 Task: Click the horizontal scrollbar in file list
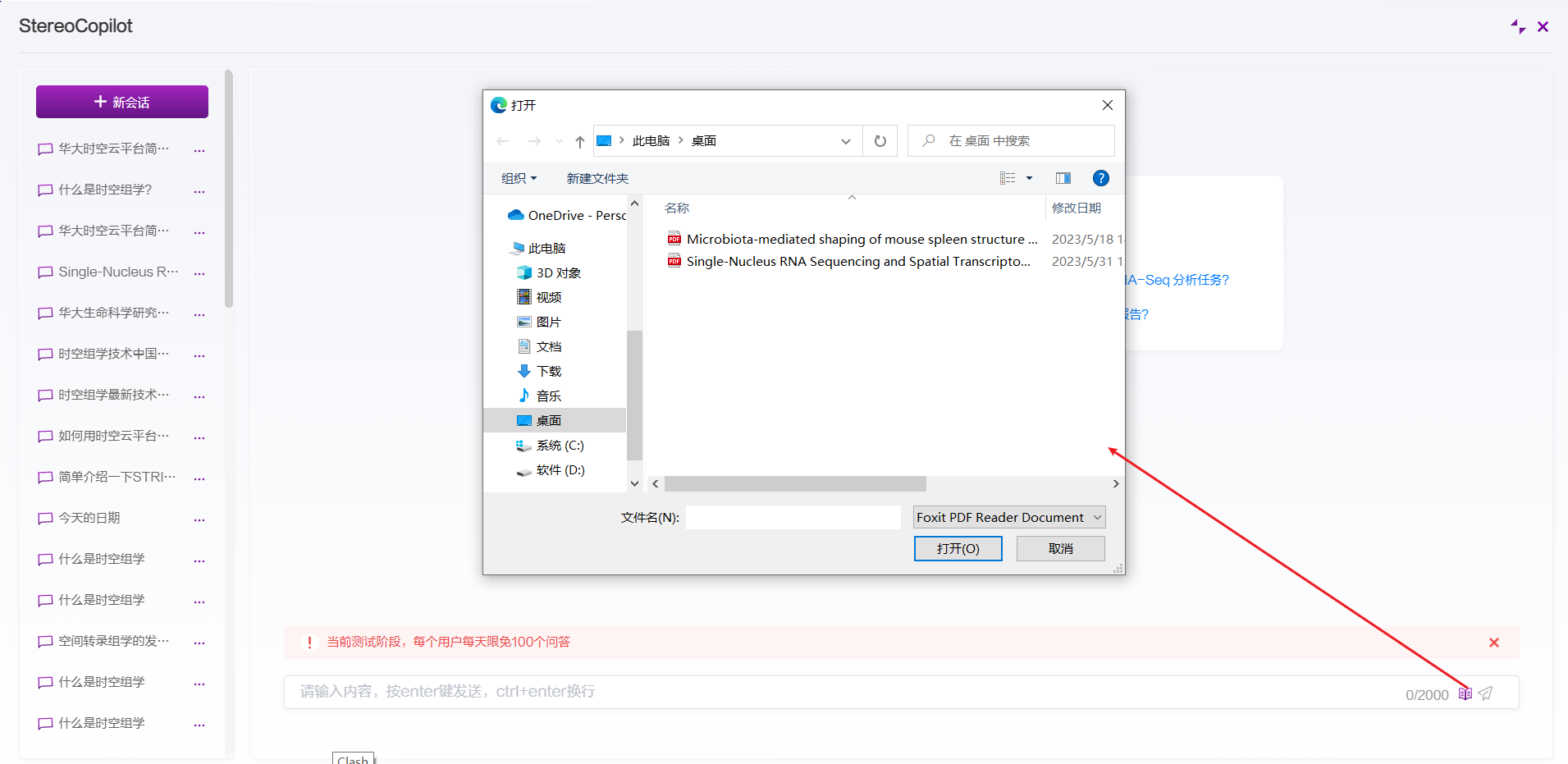[x=794, y=484]
